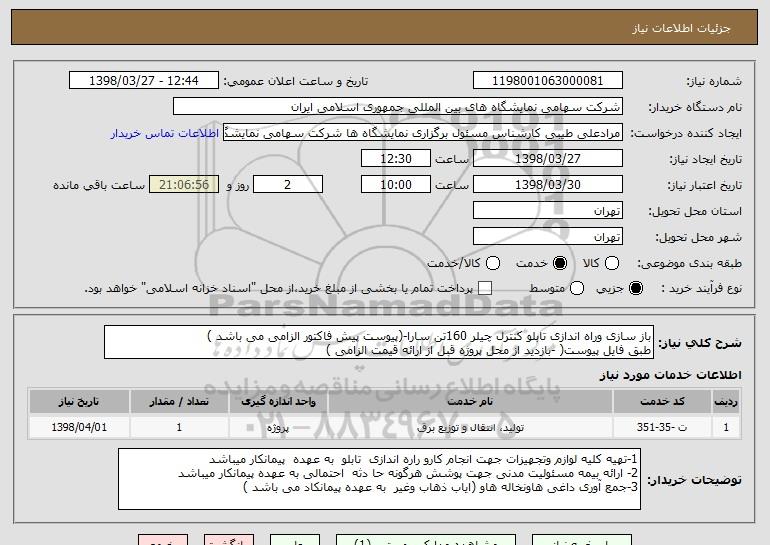
Task: Click the اطلاعات خدمات مورد نیاز heading
Action: [x=671, y=375]
